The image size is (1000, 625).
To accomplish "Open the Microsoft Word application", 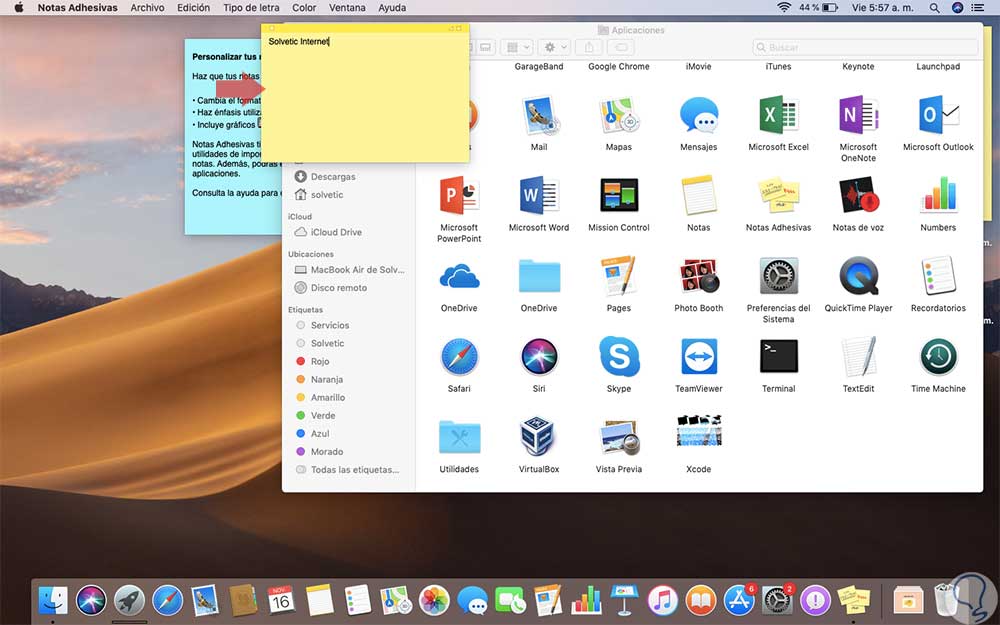I will tap(538, 195).
